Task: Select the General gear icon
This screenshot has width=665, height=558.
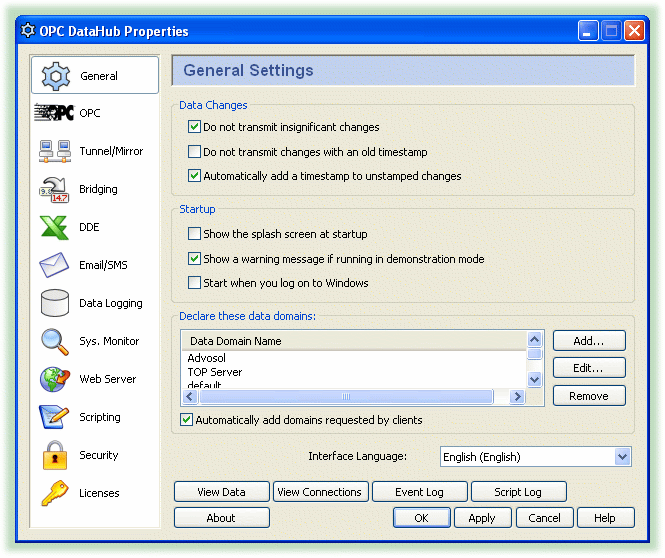Action: point(56,76)
